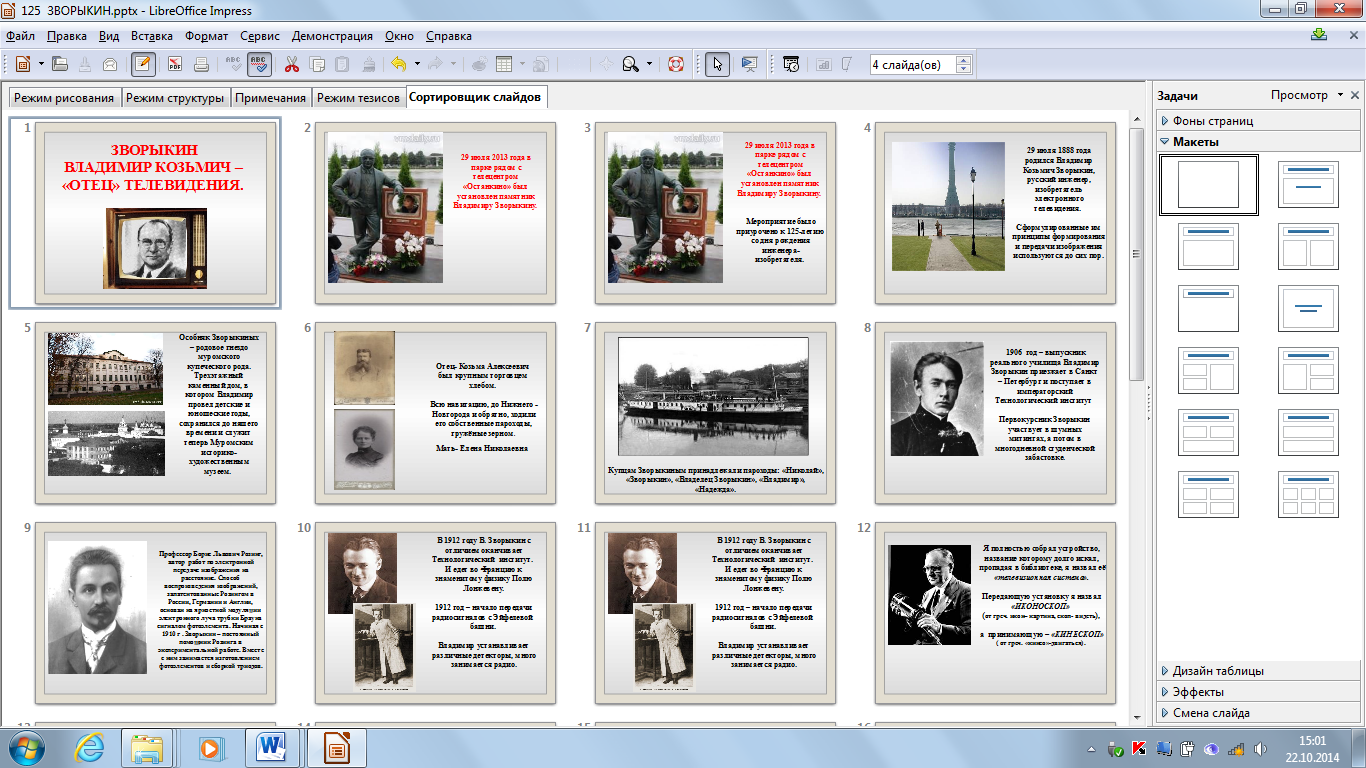1366x768 pixels.
Task: Select slide 7 with the steamship photo
Action: tap(716, 413)
